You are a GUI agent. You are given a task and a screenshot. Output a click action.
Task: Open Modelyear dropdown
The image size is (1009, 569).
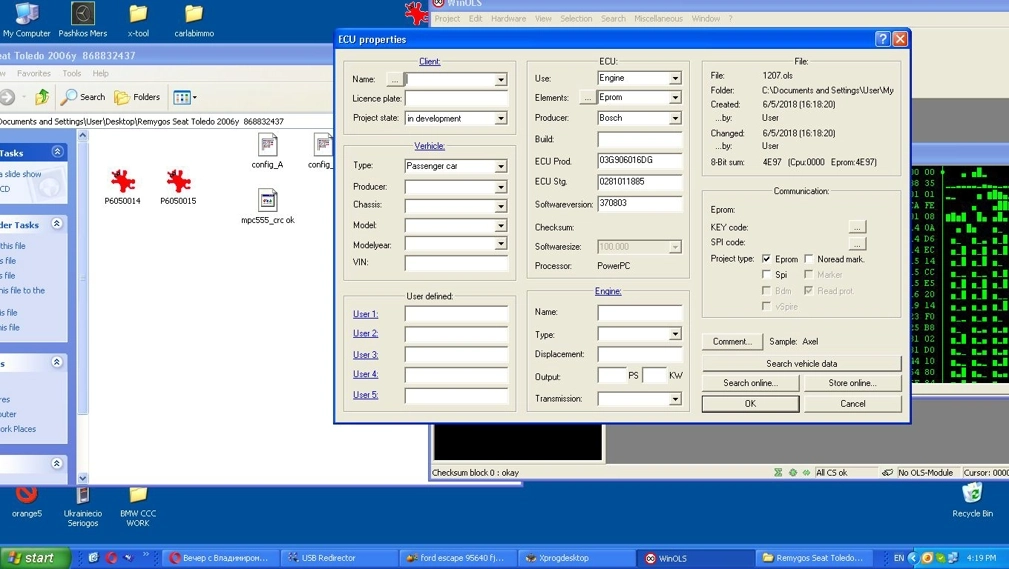(501, 244)
